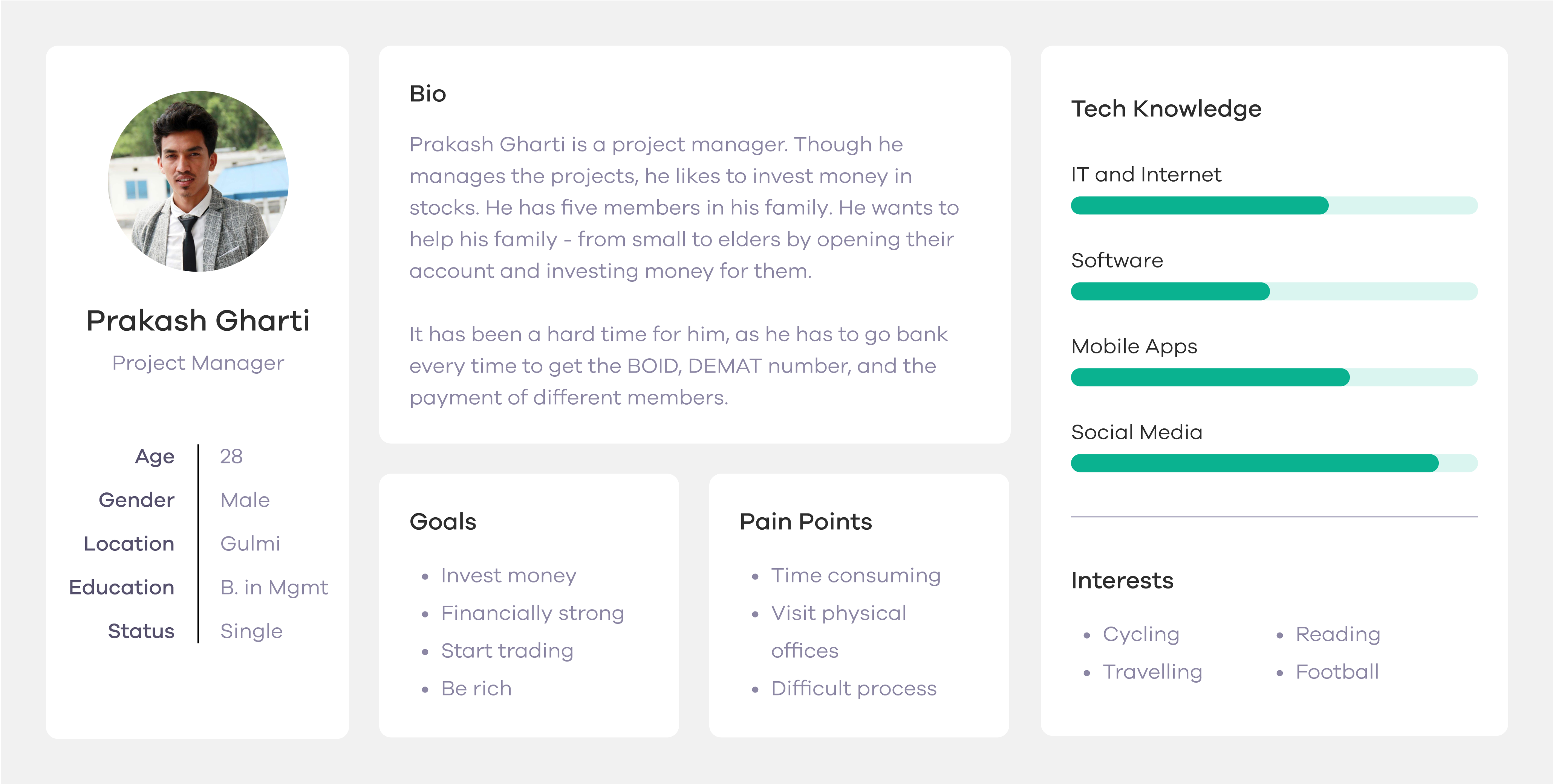Click the Interests section heading
Viewport: 1553px width, 784px height.
1122,581
